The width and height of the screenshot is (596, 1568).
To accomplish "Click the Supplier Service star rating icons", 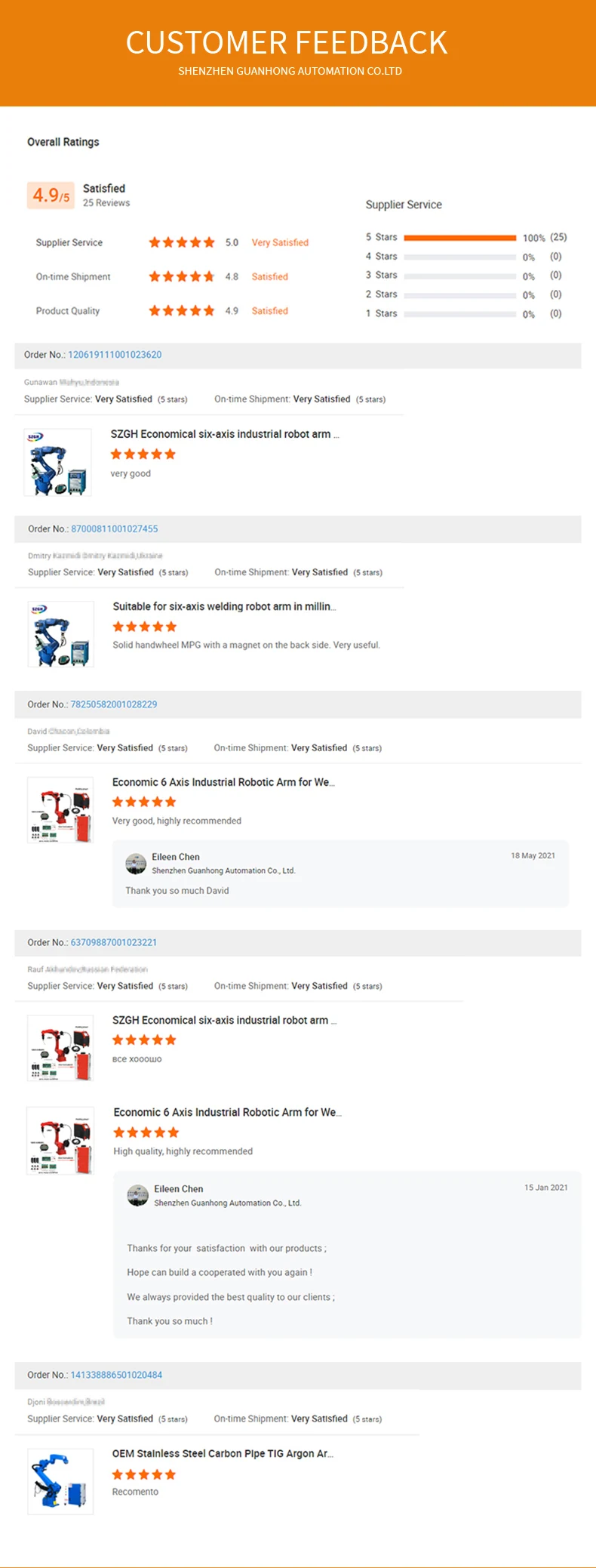I will [182, 242].
